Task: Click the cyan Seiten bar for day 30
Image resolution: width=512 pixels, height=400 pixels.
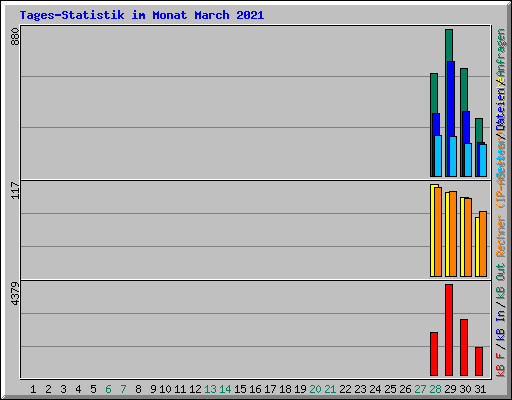Action: [x=468, y=160]
